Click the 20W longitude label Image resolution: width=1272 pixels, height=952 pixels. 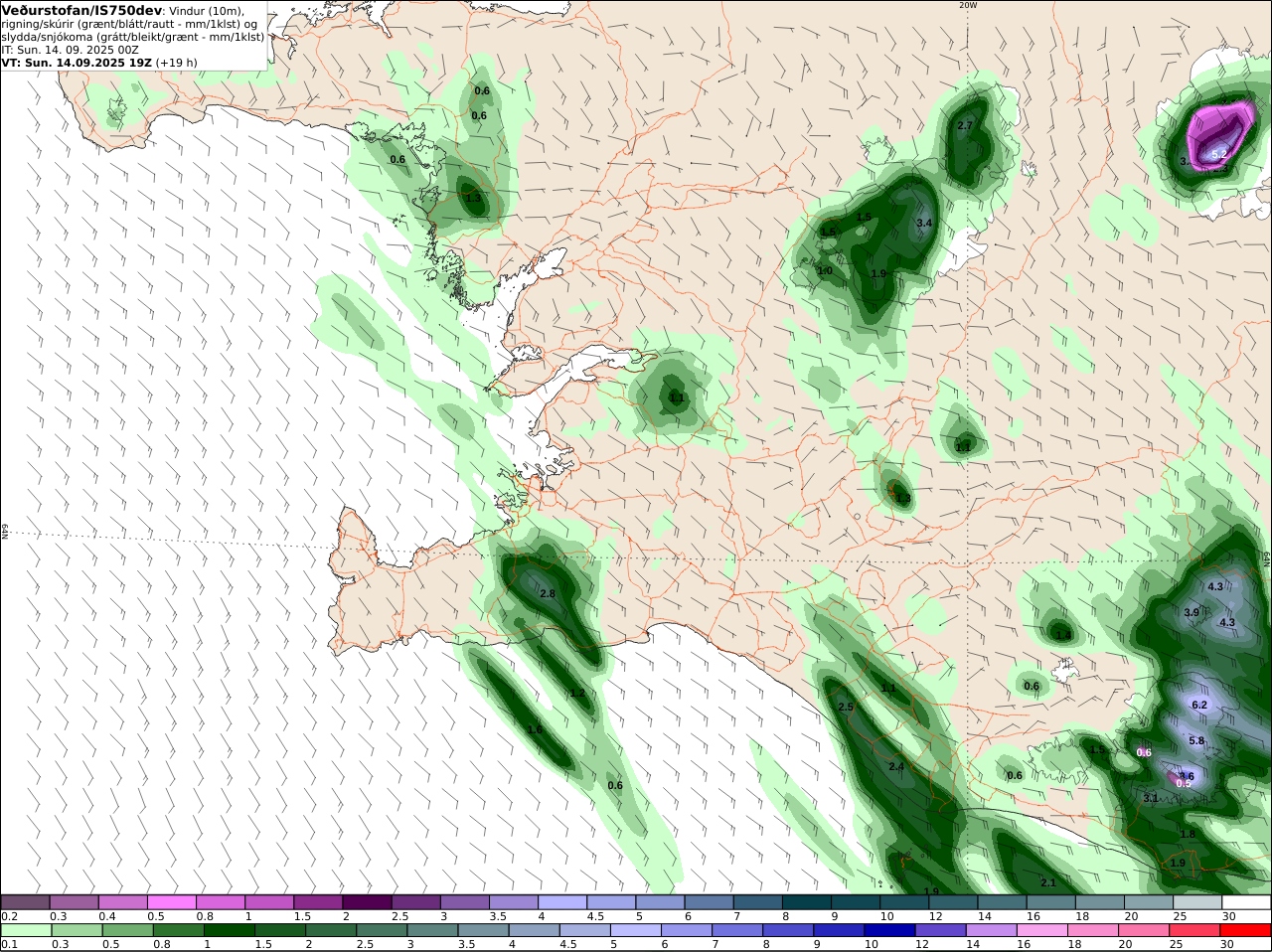(x=968, y=5)
